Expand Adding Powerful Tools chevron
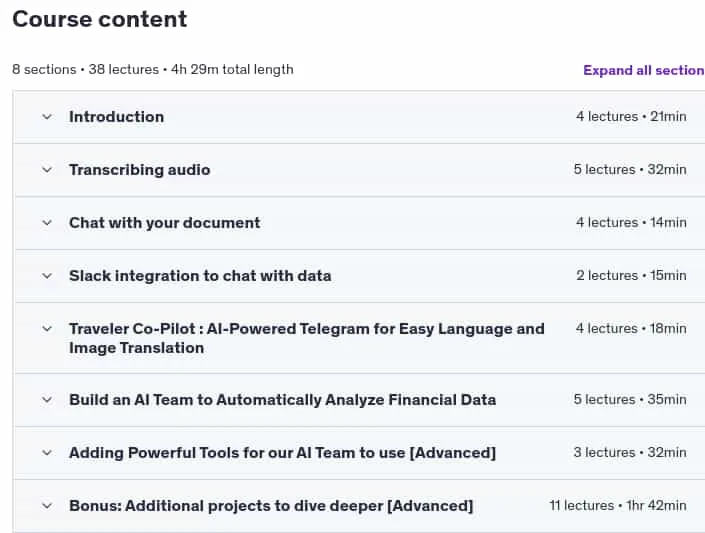This screenshot has height=533, width=705. [x=47, y=453]
